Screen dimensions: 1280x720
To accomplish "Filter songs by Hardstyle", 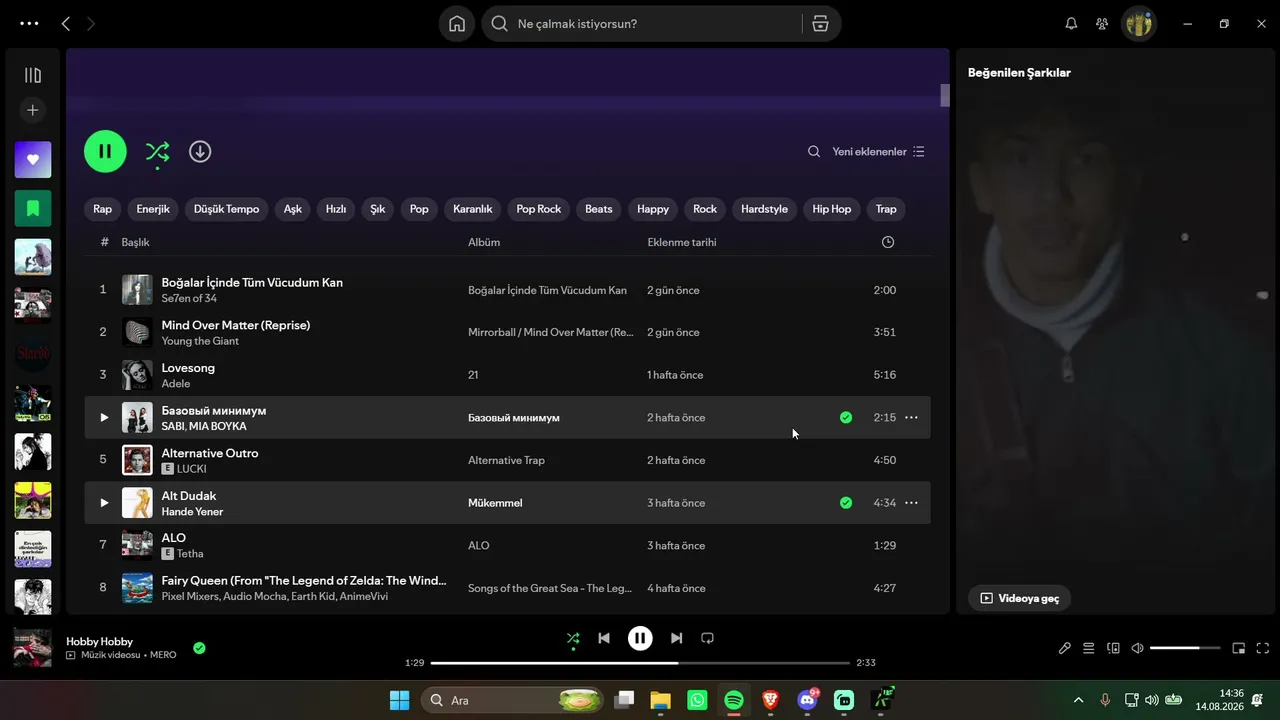I will (764, 209).
